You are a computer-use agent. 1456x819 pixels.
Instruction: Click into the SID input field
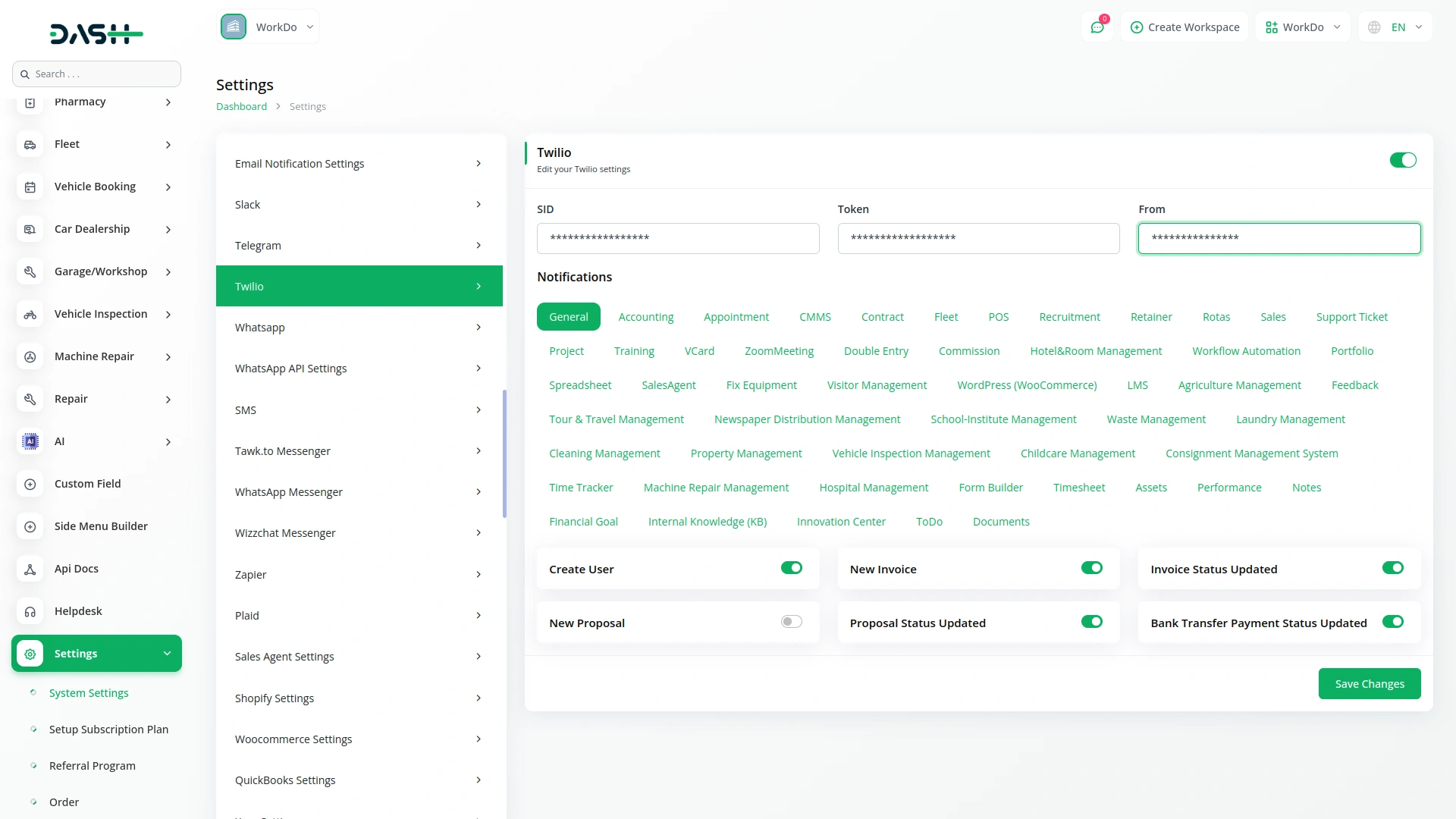pos(677,238)
